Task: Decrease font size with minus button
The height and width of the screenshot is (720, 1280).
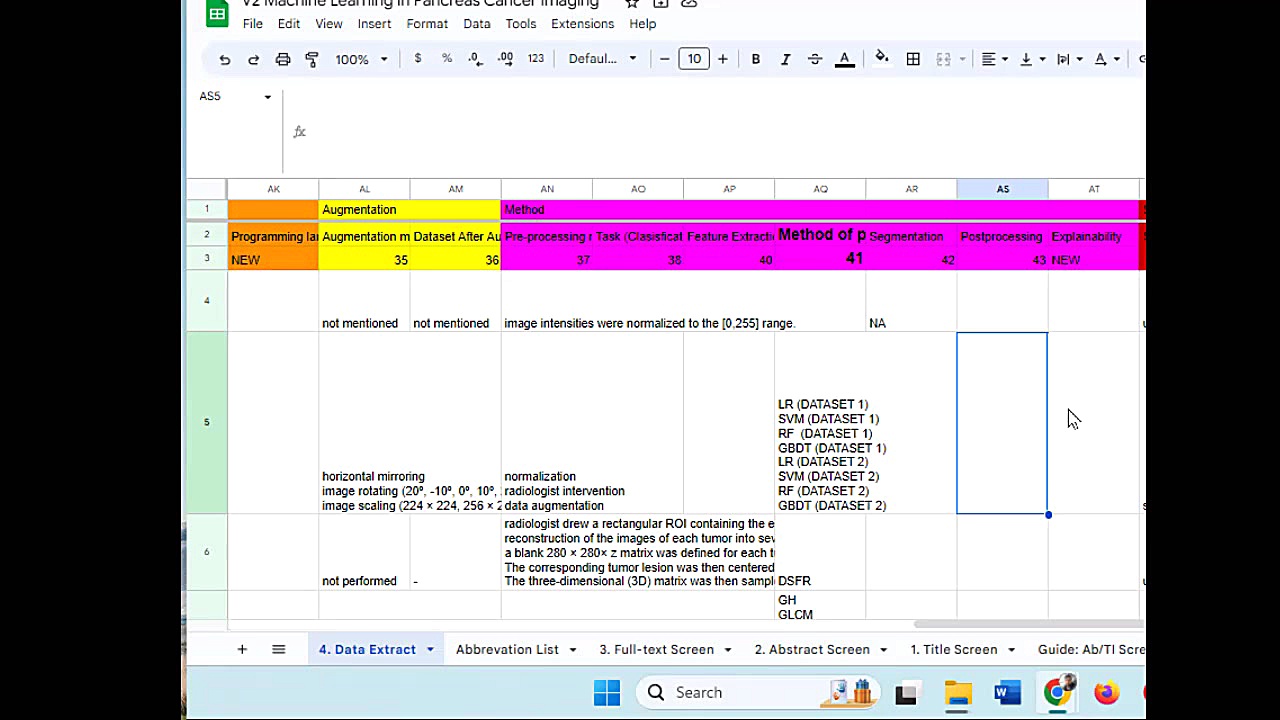Action: coord(664,59)
